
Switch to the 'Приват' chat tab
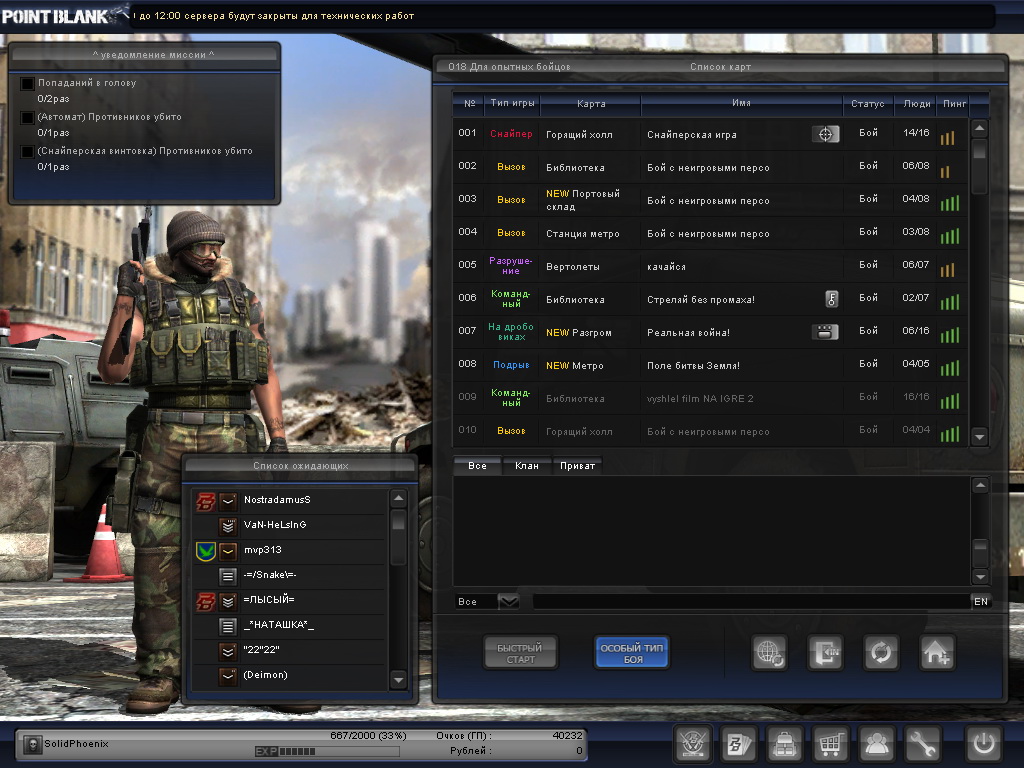click(x=578, y=466)
